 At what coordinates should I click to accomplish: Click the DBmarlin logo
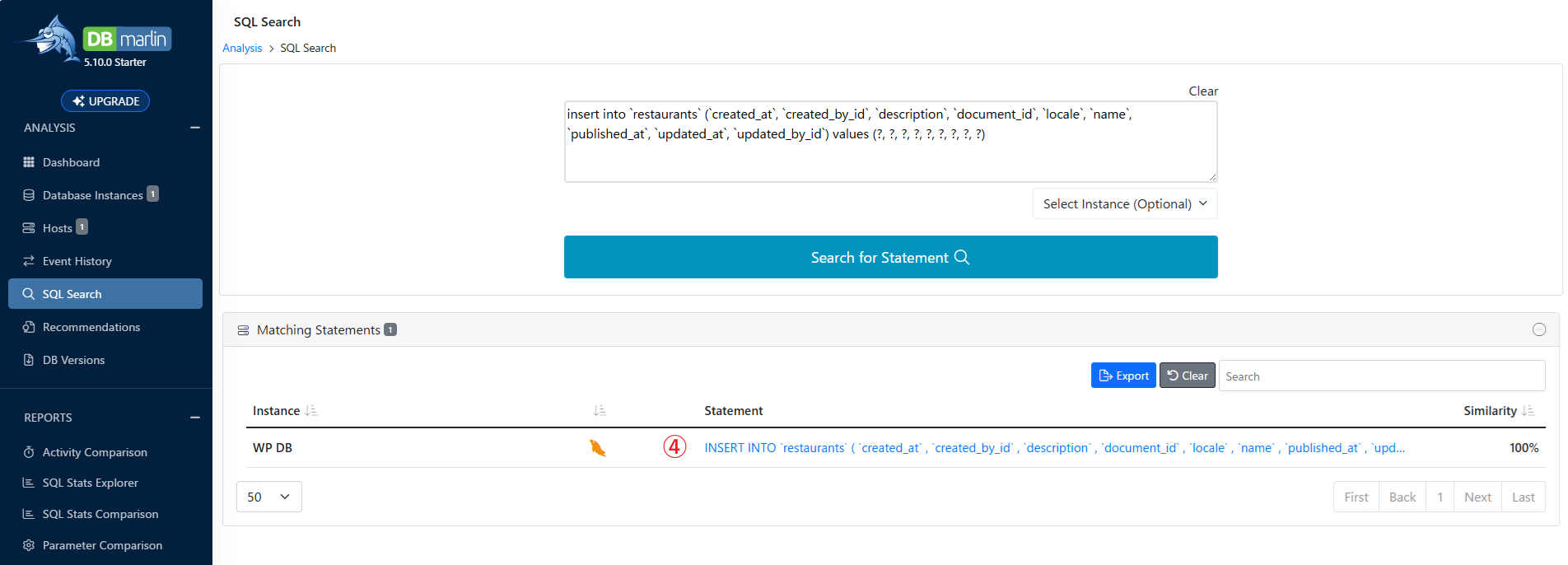pyautogui.click(x=95, y=40)
